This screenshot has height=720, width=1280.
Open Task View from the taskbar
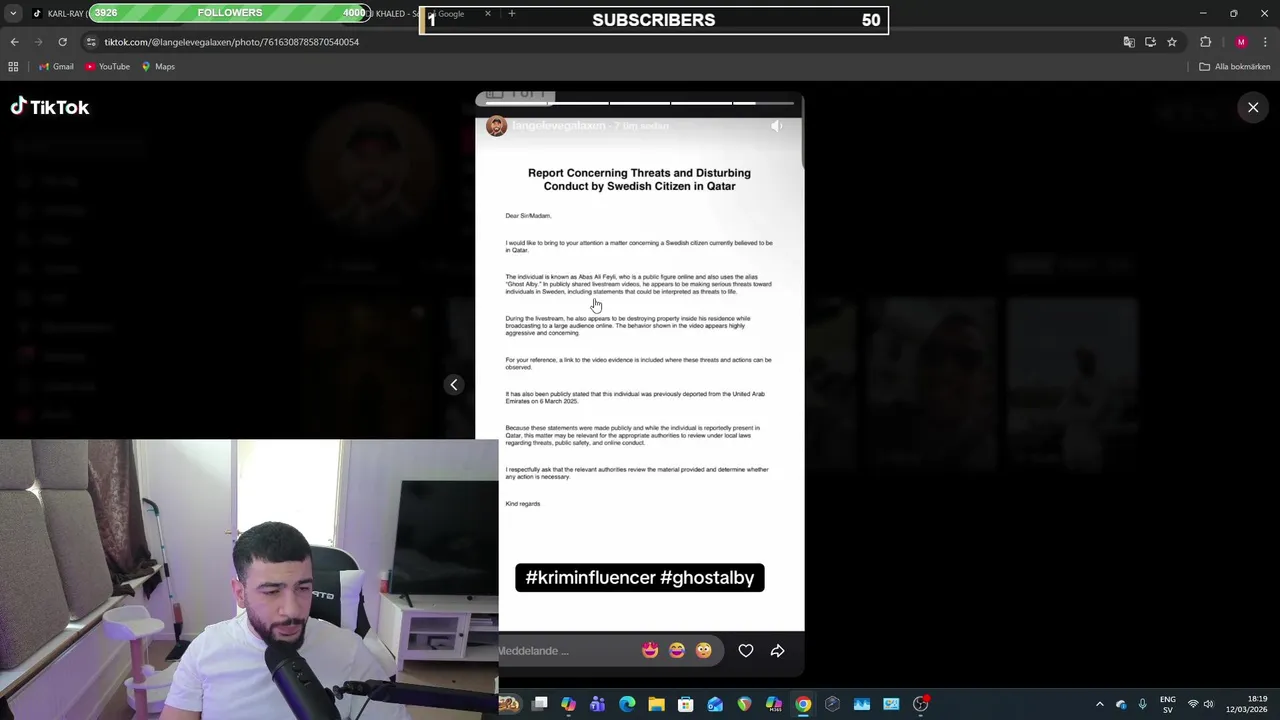pyautogui.click(x=540, y=704)
